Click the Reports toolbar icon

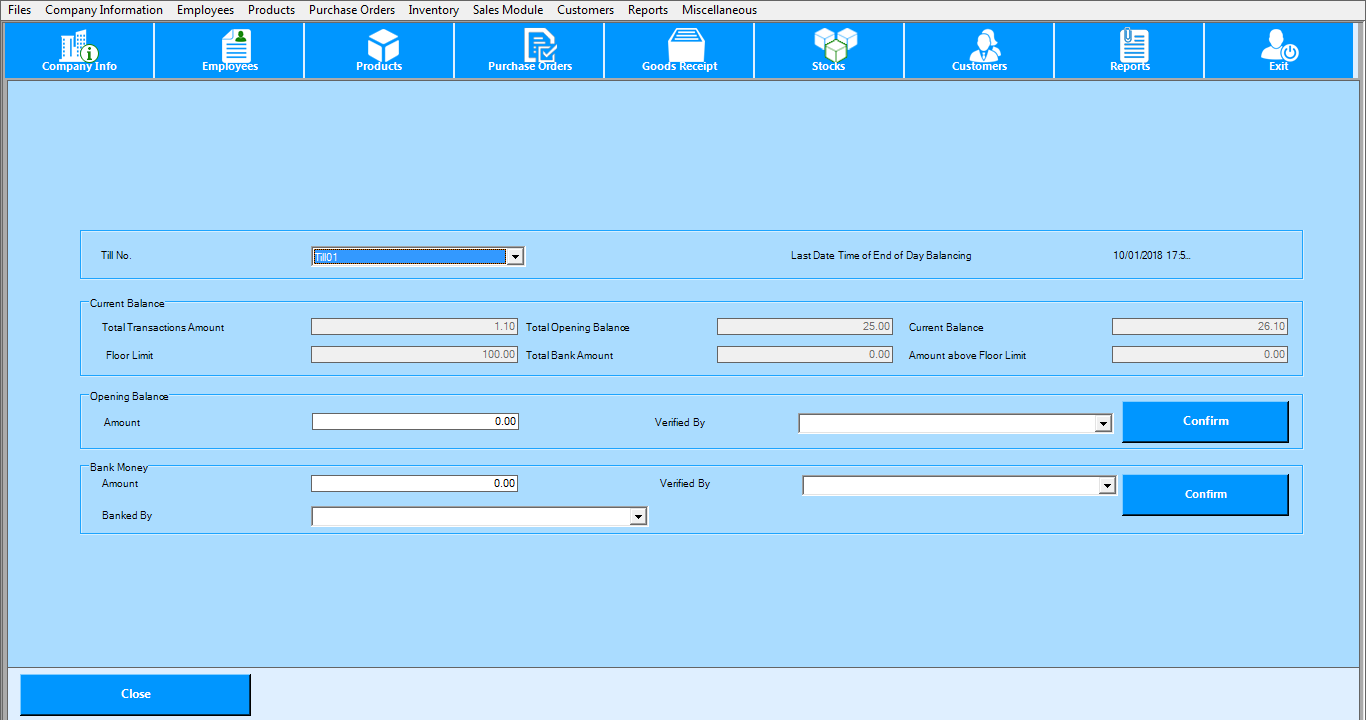click(x=1130, y=50)
